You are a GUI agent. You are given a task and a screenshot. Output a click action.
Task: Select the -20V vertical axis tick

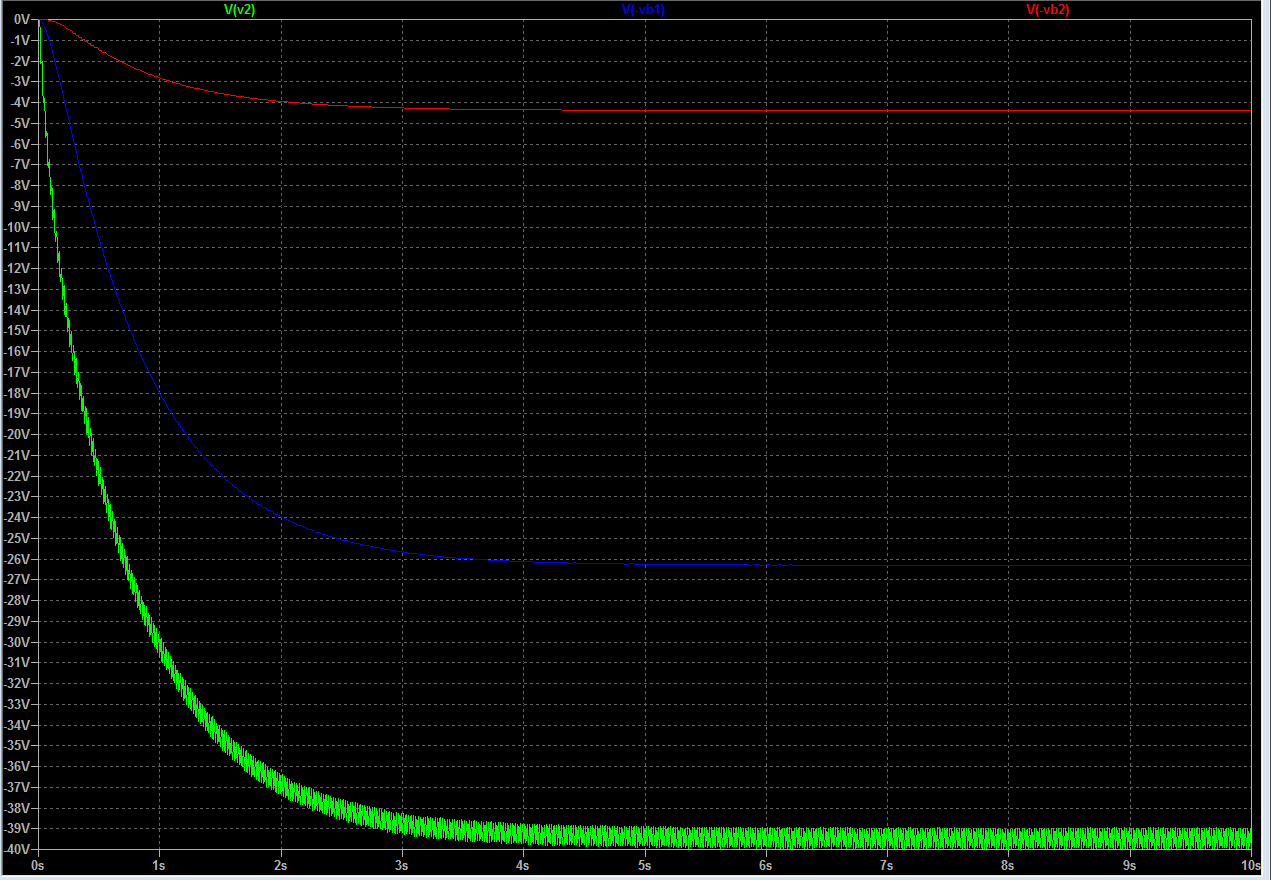click(16, 434)
